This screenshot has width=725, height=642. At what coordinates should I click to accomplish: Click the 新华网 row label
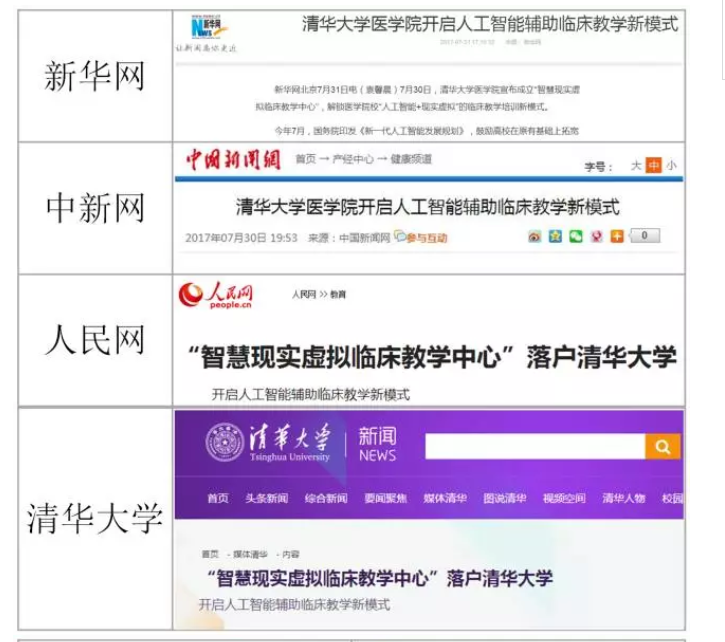(x=95, y=76)
